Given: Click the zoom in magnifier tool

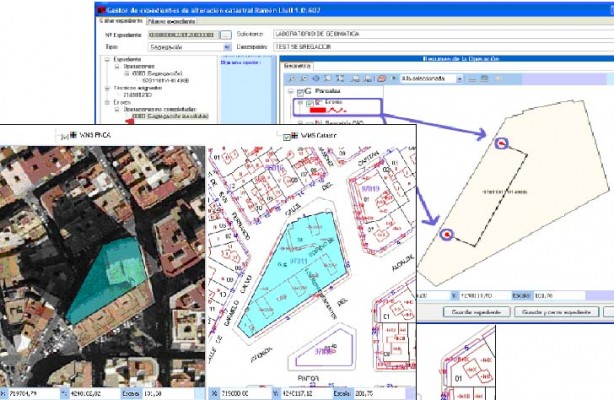Looking at the screenshot, I should 292,78.
